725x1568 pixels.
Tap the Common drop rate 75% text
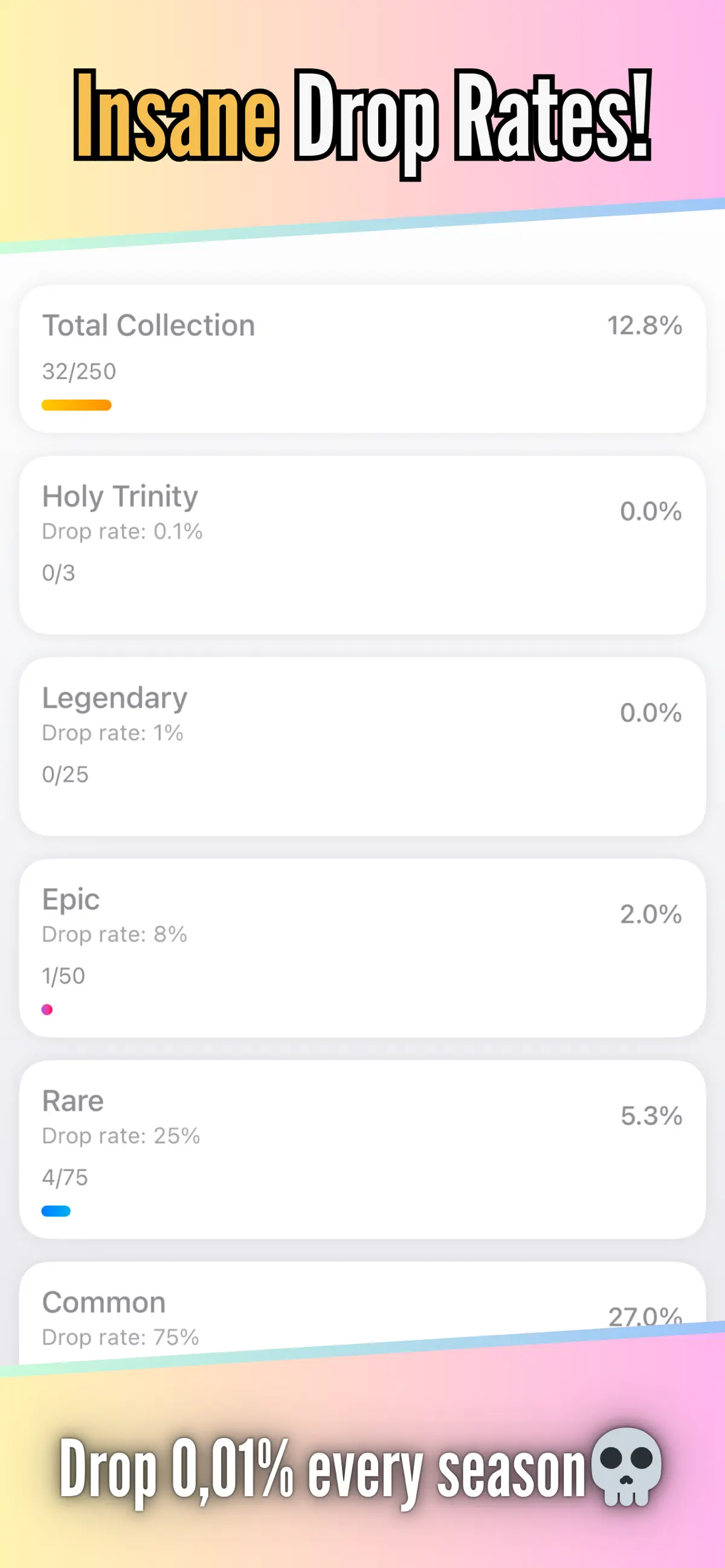point(120,1337)
